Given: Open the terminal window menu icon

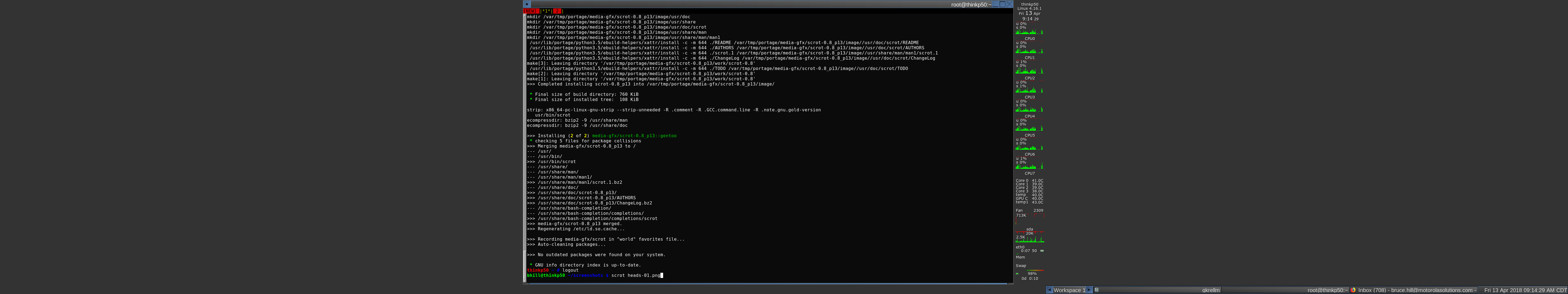Looking at the screenshot, I should point(527,4).
